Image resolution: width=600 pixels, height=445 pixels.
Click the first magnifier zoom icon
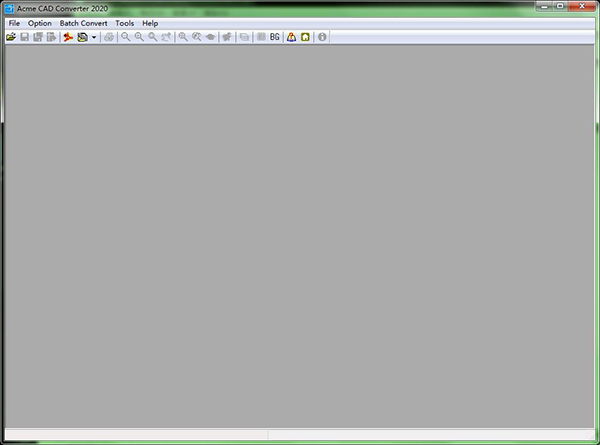pos(126,37)
